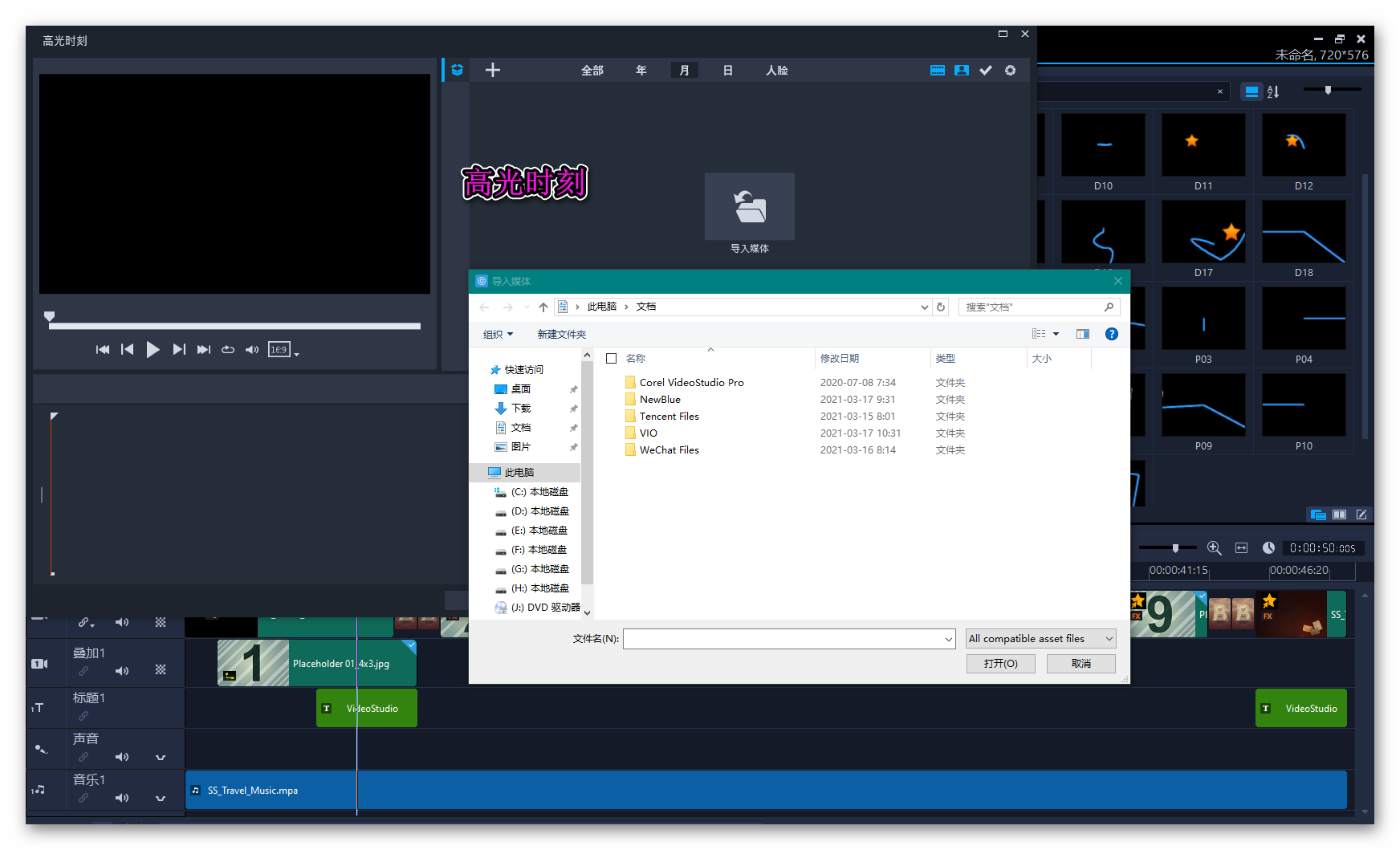Click the A-Z sort icon in library panel
The width and height of the screenshot is (1400, 850).
[1273, 92]
